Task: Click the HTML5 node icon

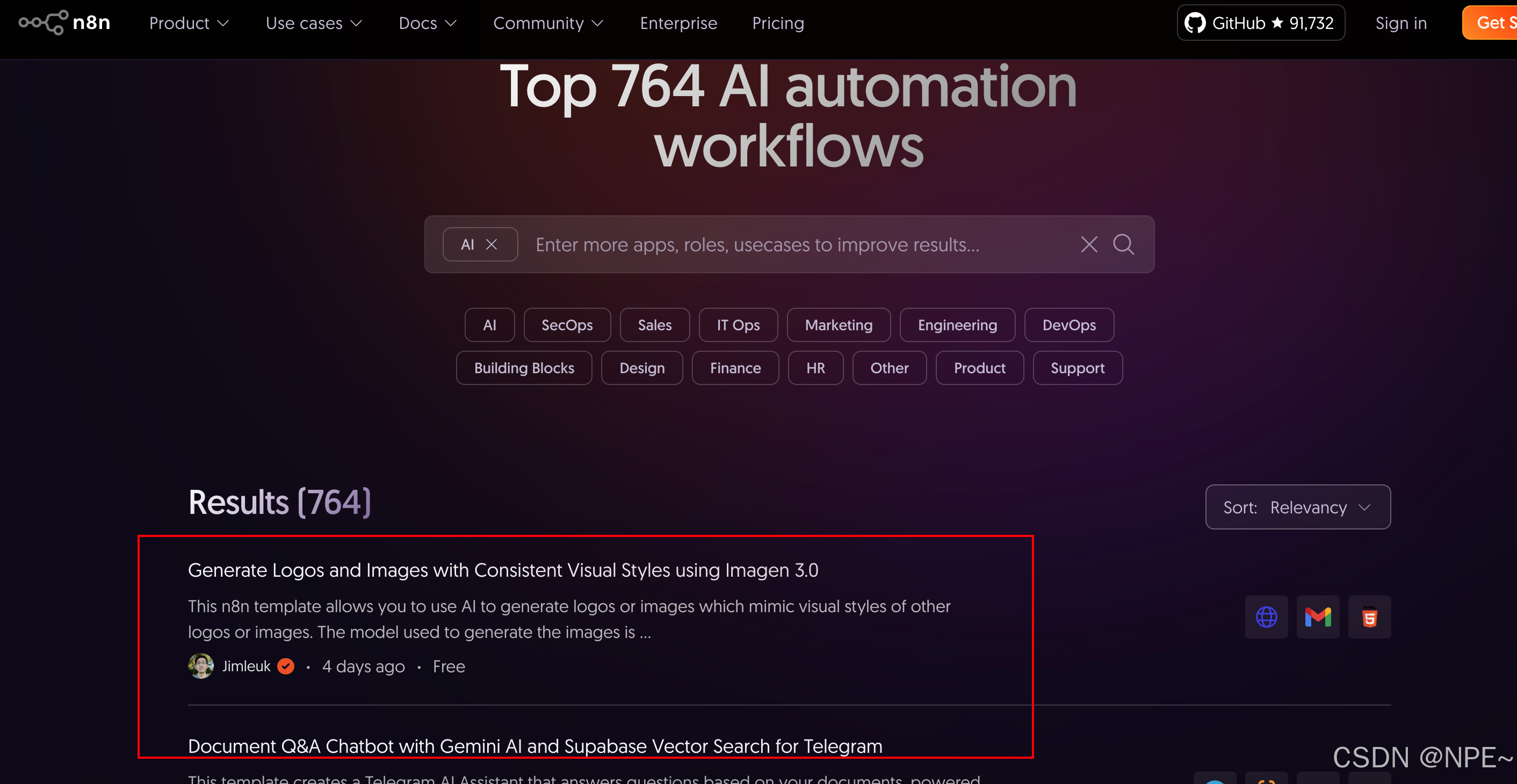Action: coord(1369,617)
